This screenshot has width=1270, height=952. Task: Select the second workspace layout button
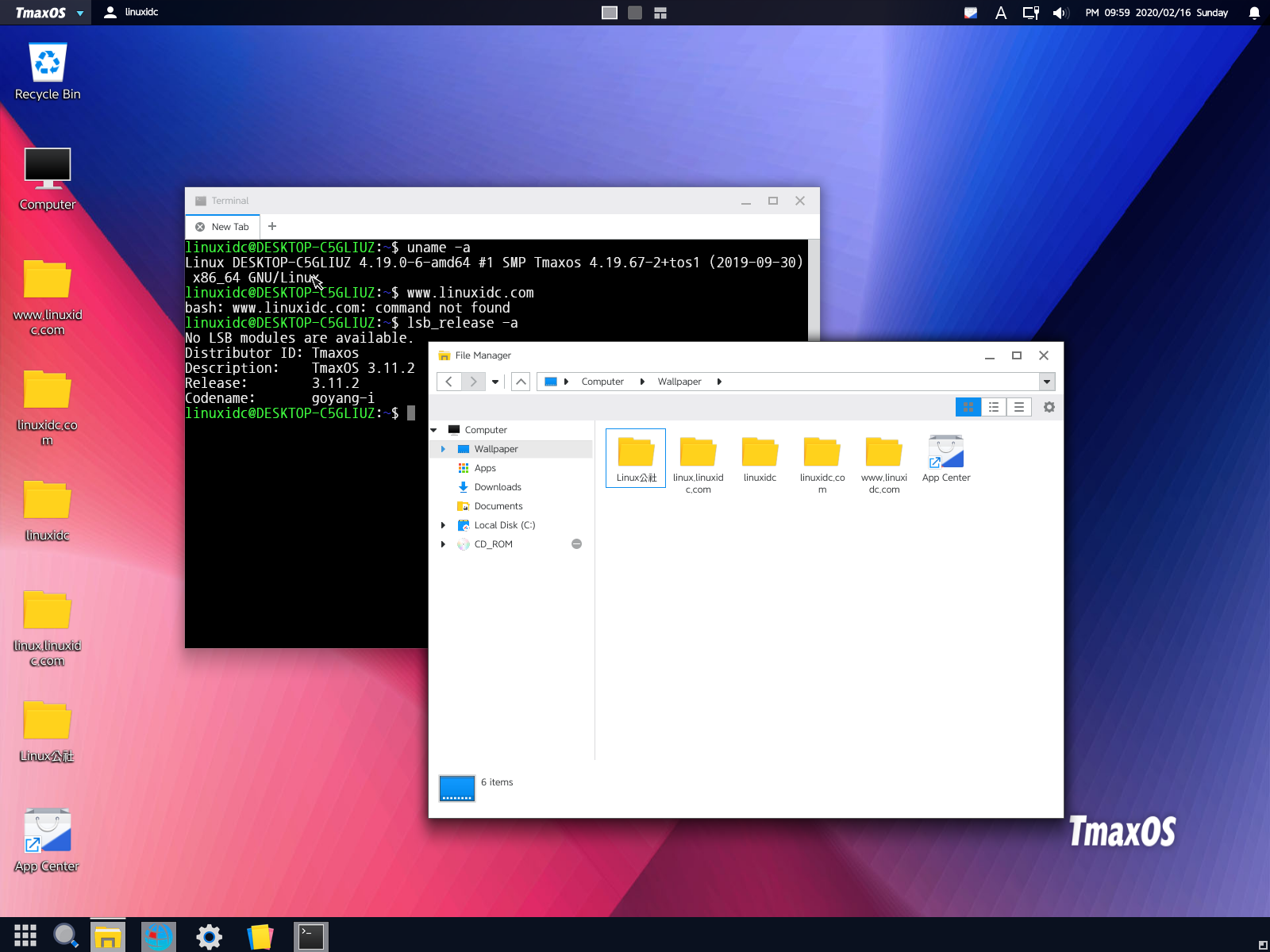[635, 13]
